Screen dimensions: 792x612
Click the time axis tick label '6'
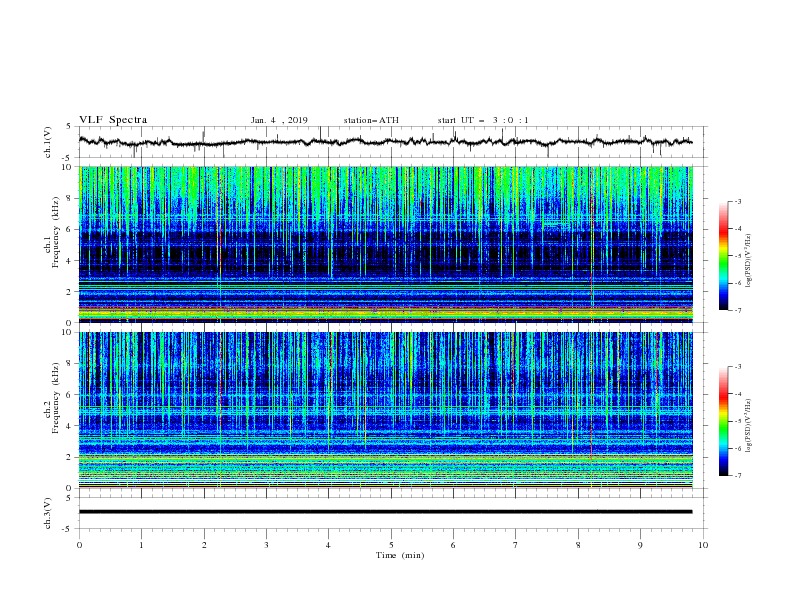click(x=453, y=545)
